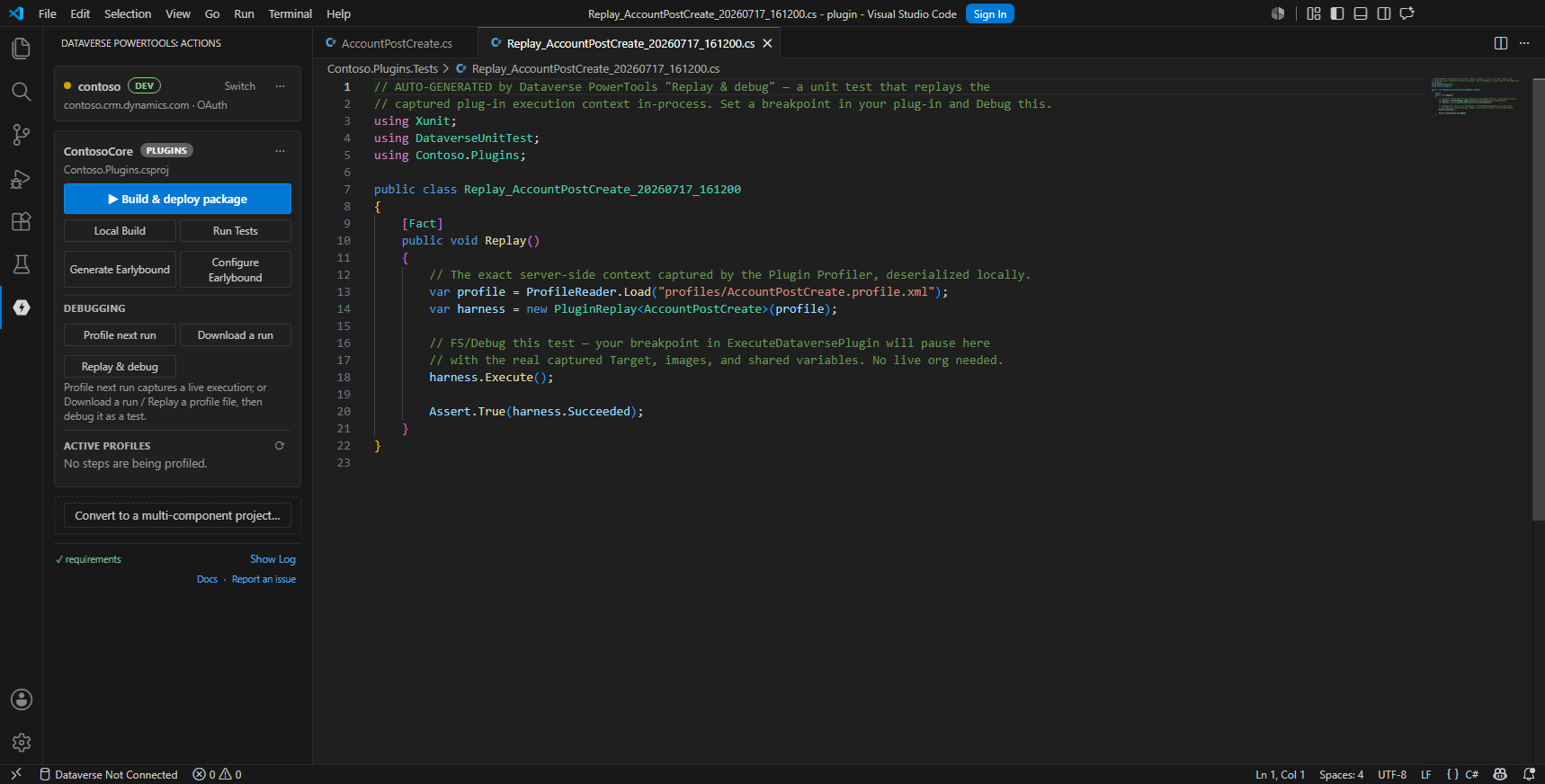
Task: Open the Run and Debug view
Action: [x=21, y=178]
